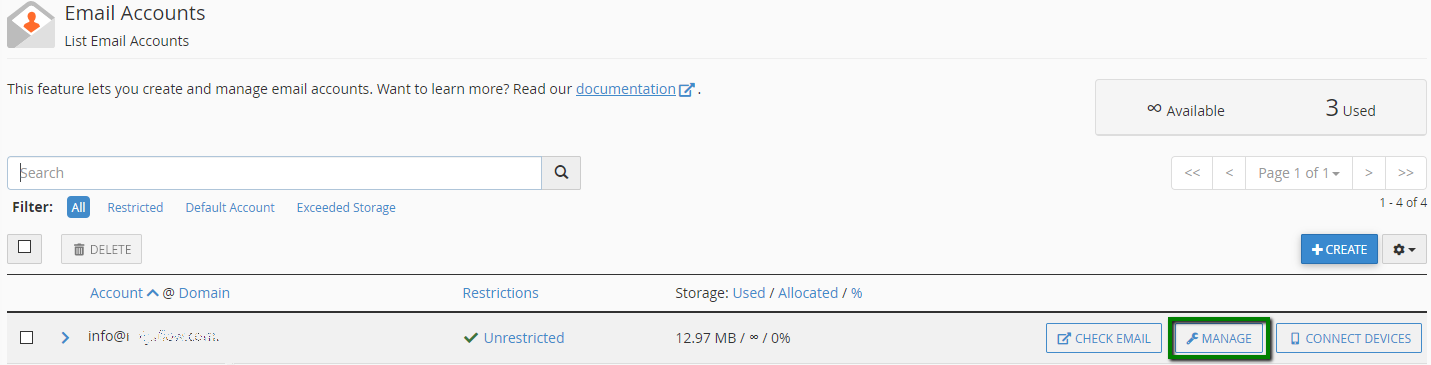Open the external documentation link icon
The height and width of the screenshot is (365, 1431).
(x=687, y=90)
